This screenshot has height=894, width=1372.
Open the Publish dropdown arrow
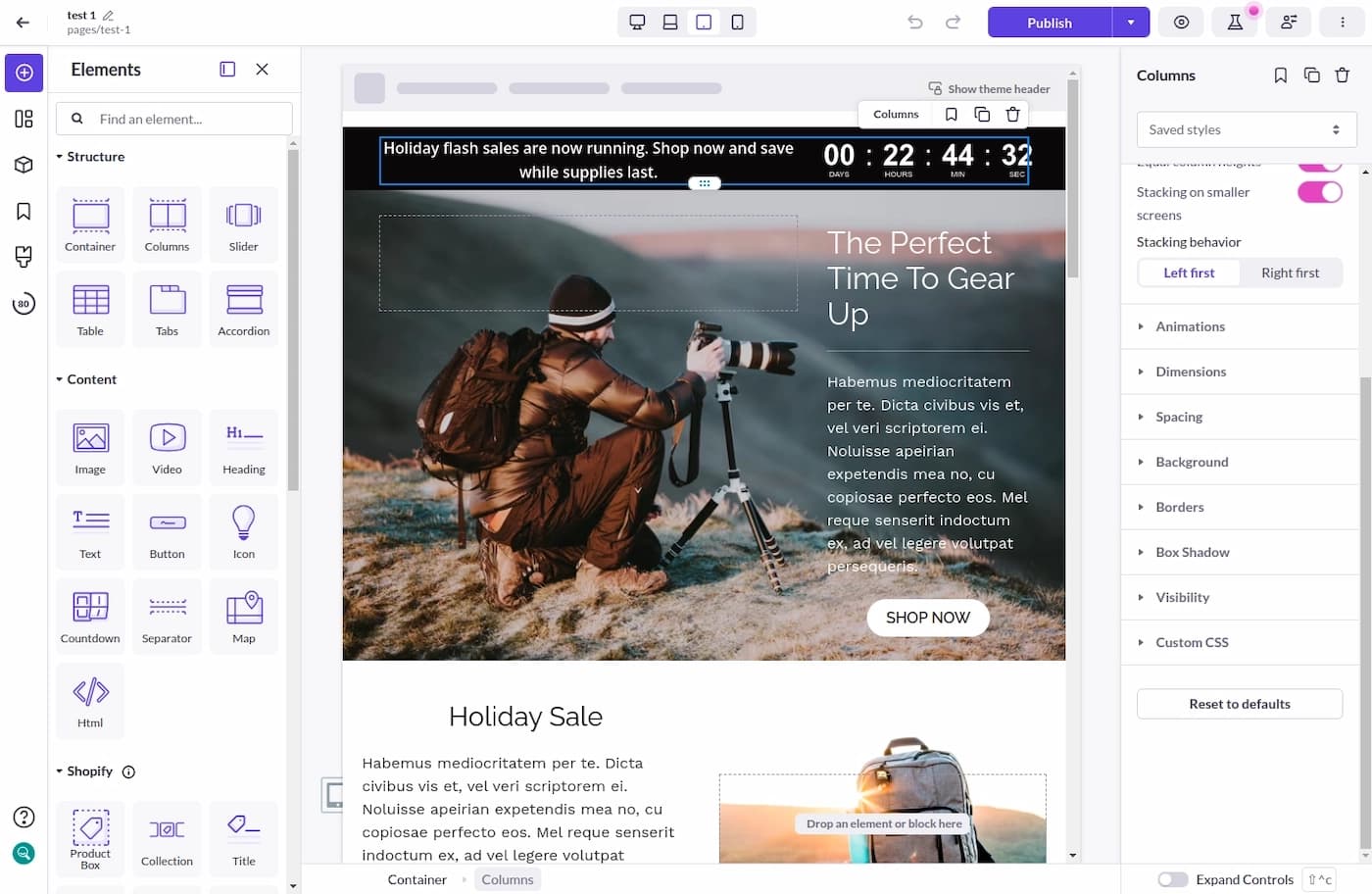(x=1130, y=23)
